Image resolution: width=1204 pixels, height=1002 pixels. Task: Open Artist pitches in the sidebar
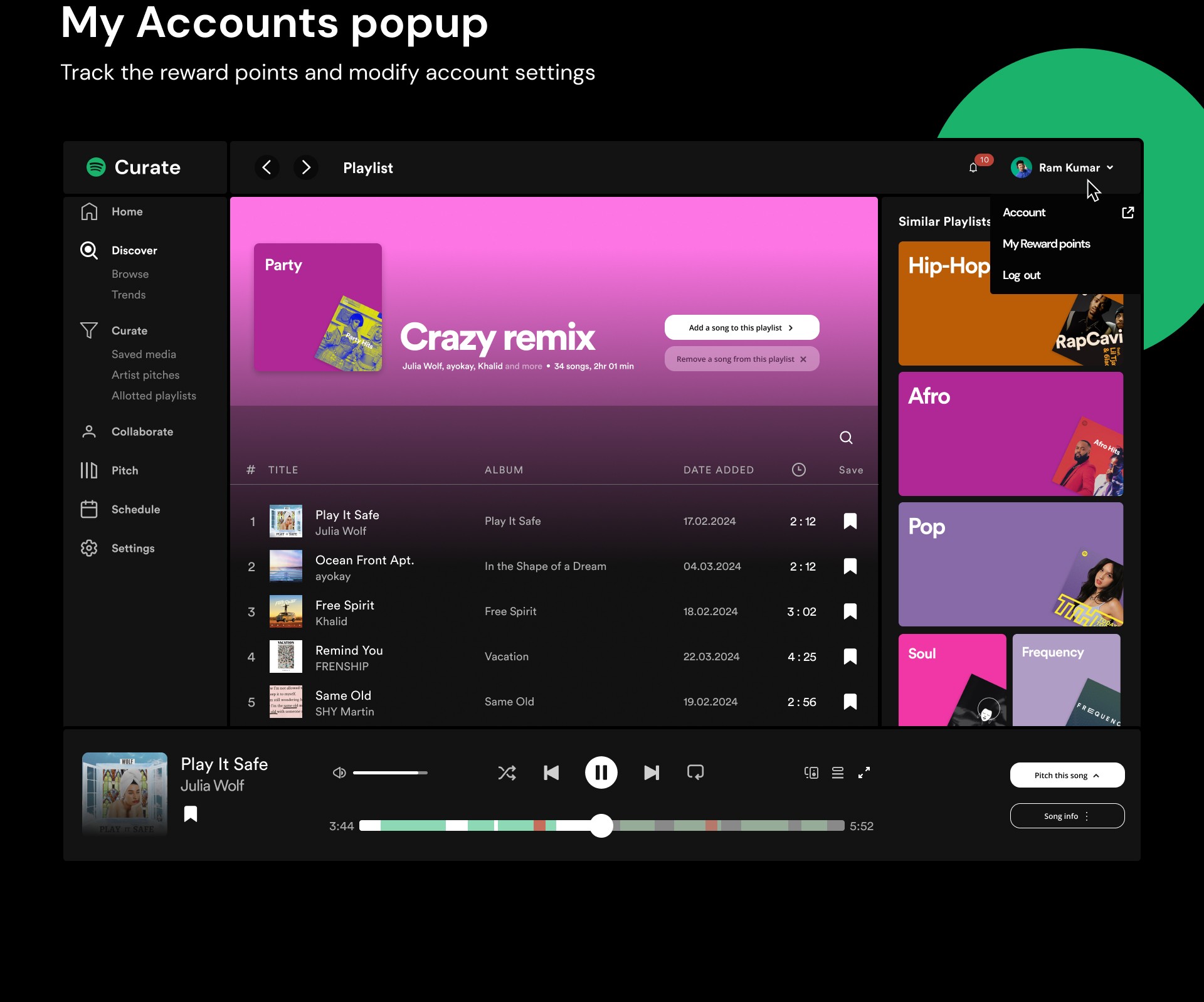pos(145,375)
